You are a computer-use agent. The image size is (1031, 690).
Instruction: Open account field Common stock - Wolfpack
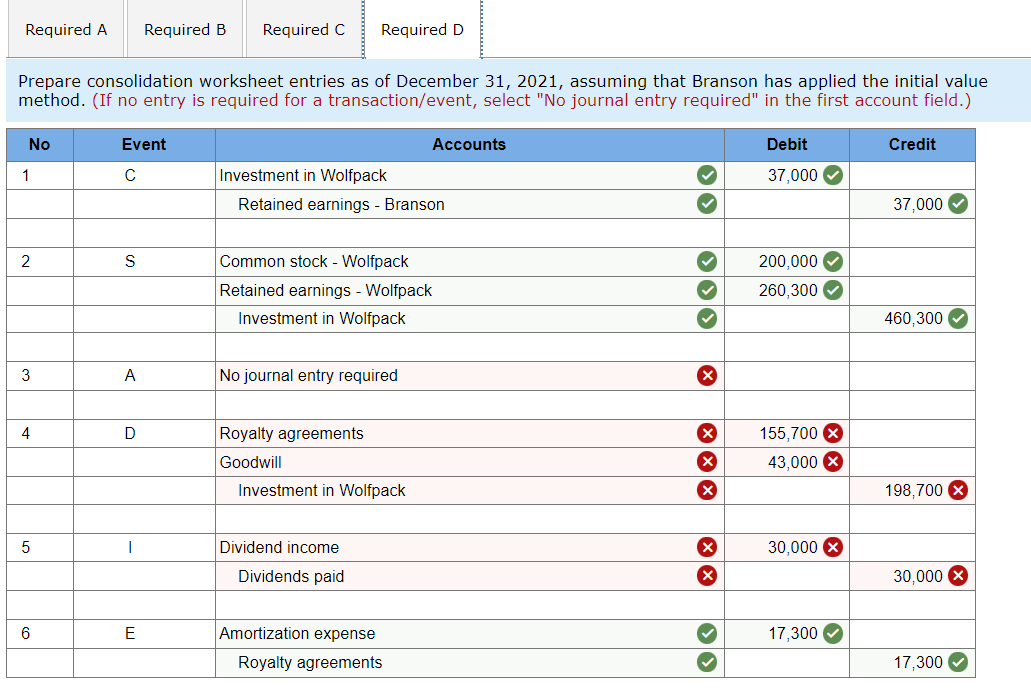coord(469,261)
